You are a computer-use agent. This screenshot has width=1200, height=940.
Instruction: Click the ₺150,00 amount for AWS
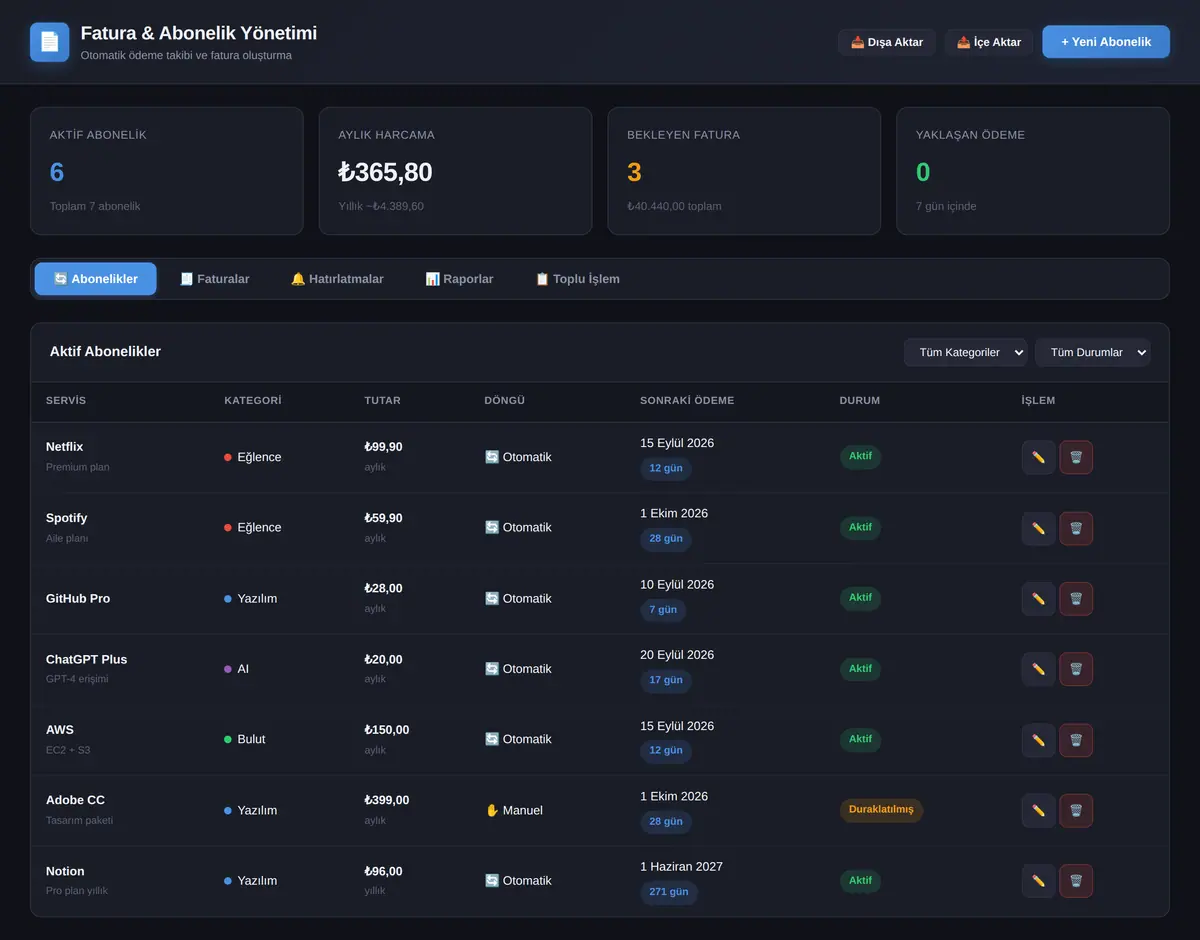point(387,730)
